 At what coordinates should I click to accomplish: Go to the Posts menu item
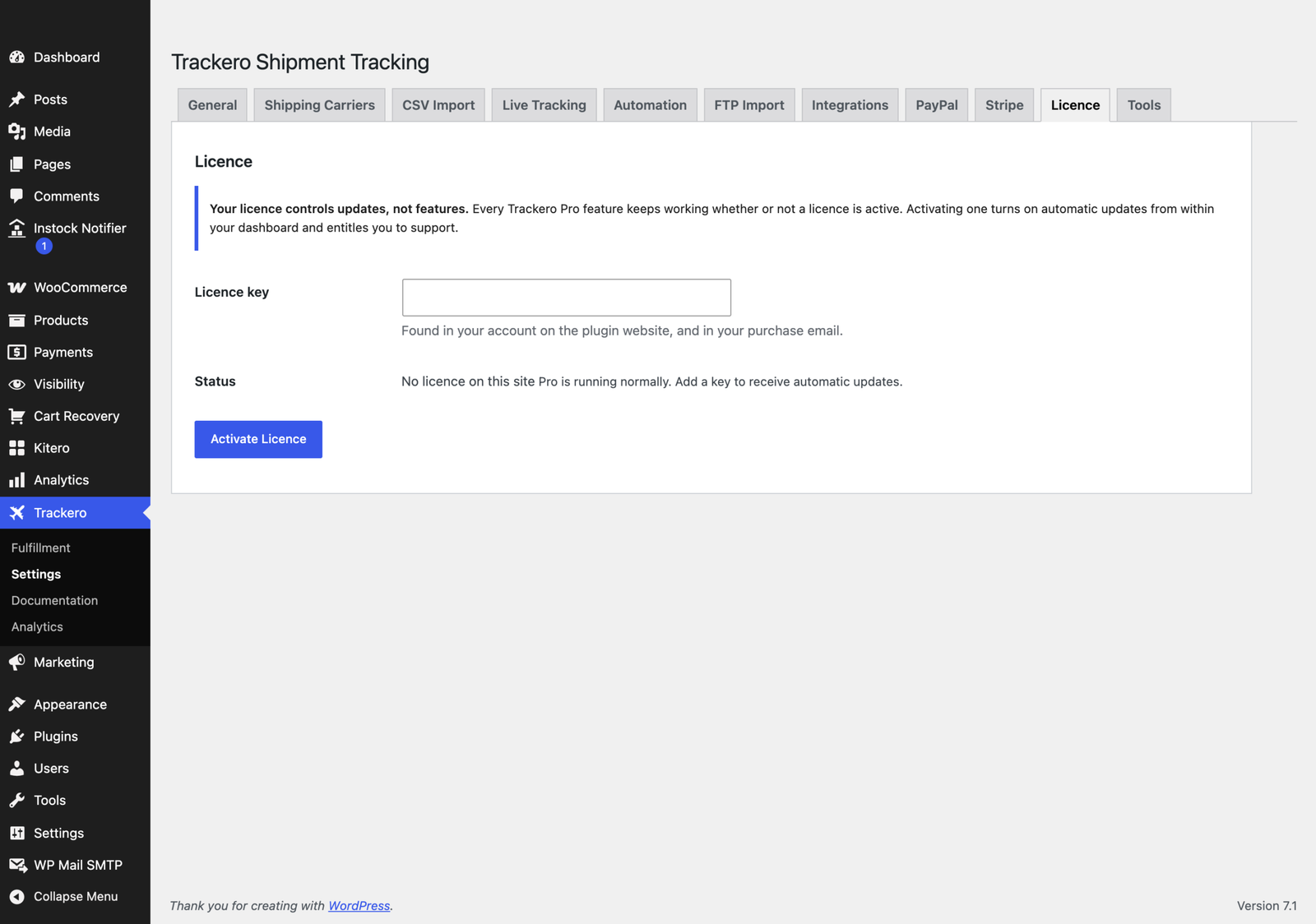[75, 99]
